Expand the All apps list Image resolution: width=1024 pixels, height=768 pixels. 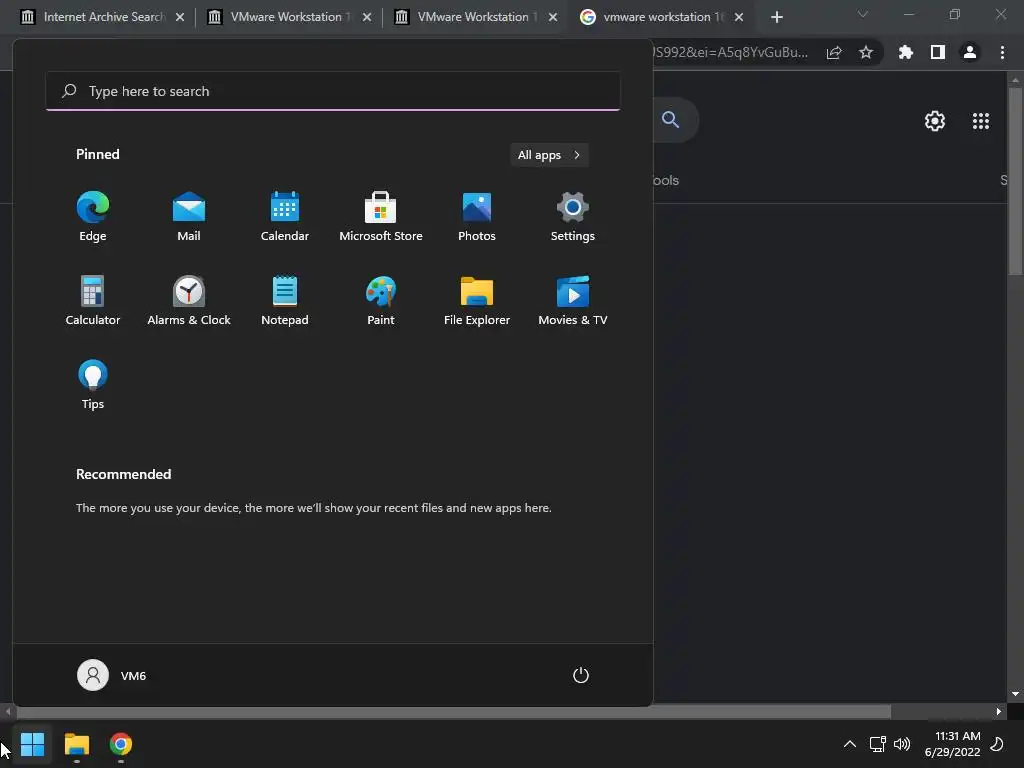pyautogui.click(x=549, y=155)
